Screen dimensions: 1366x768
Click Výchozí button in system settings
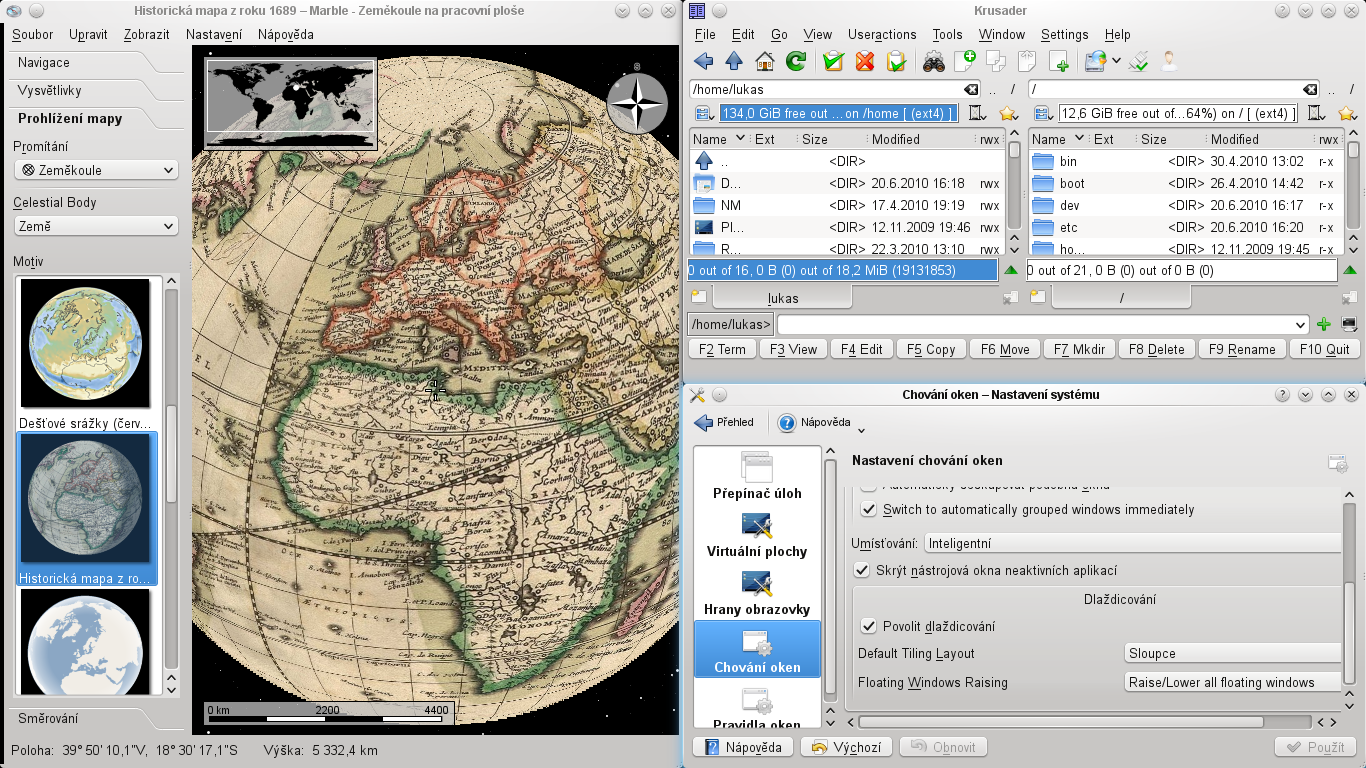[847, 747]
